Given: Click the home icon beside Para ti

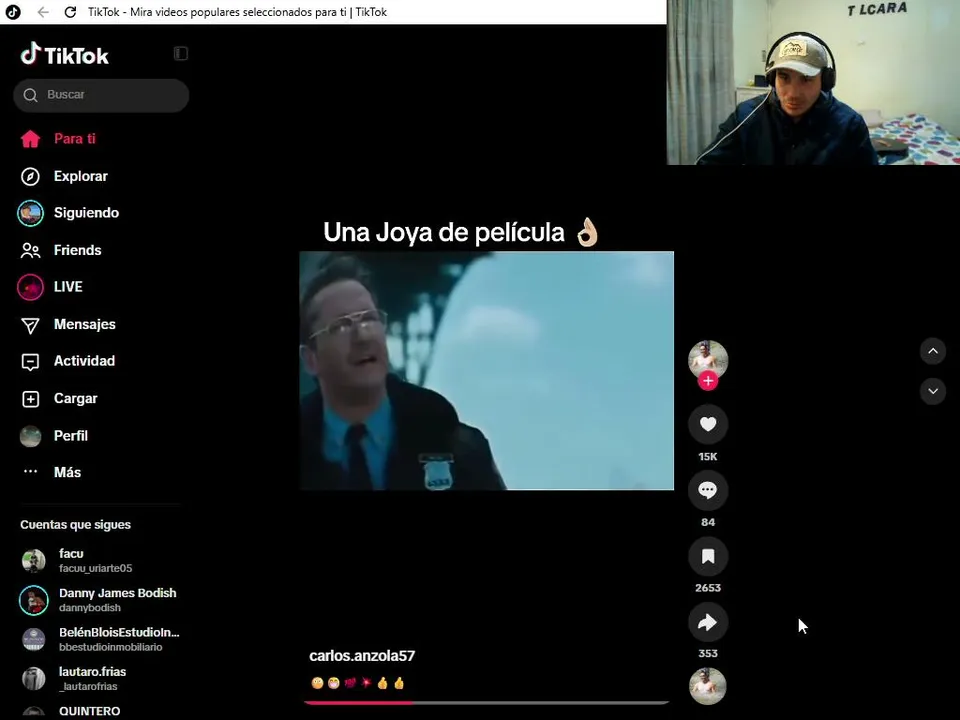Looking at the screenshot, I should (30, 139).
